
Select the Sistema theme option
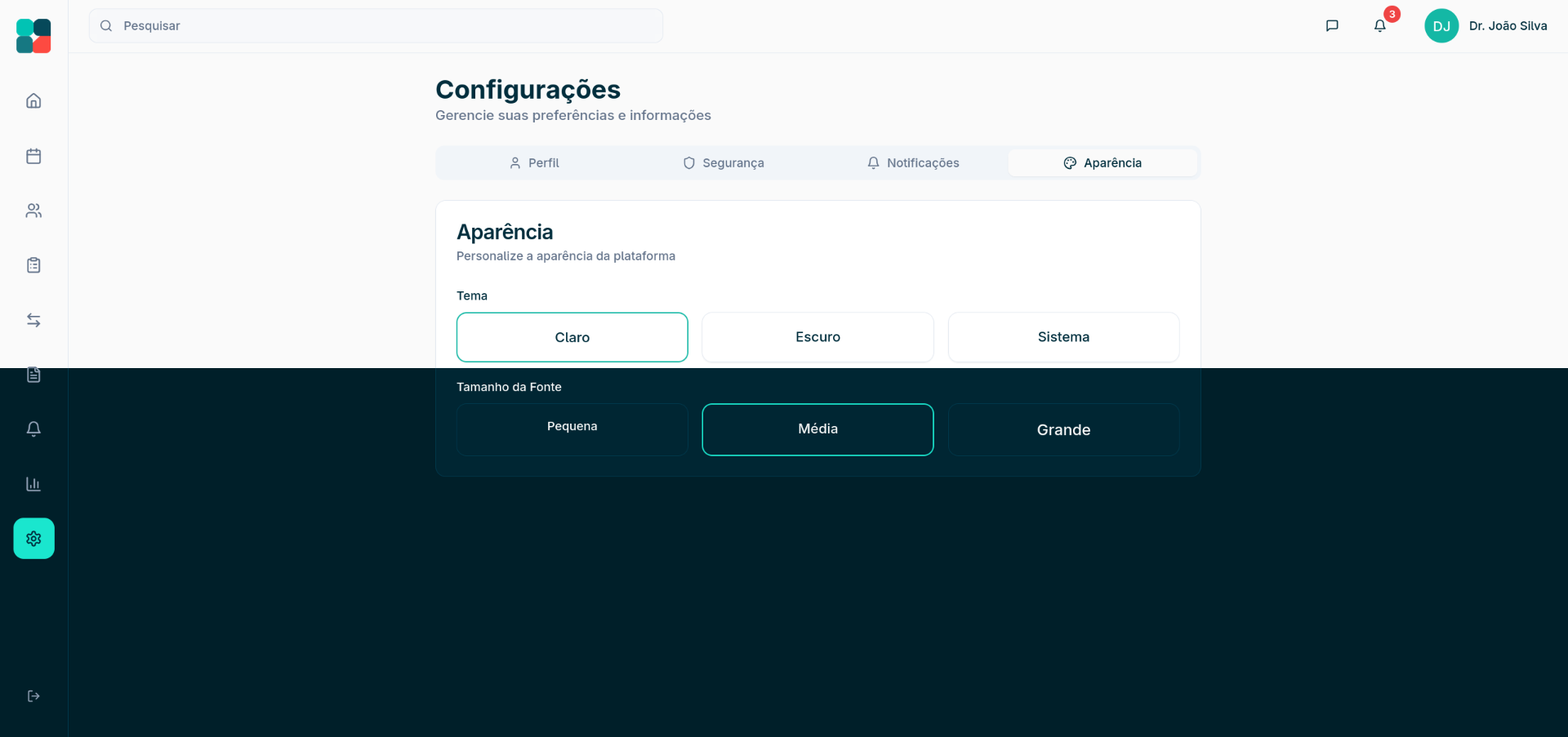[1063, 337]
